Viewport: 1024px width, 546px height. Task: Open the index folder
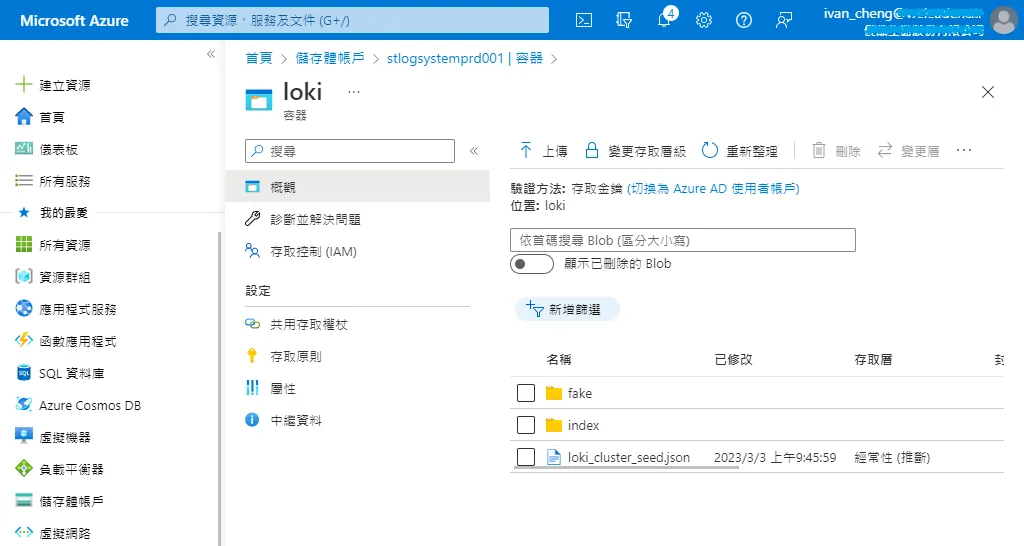click(x=583, y=425)
